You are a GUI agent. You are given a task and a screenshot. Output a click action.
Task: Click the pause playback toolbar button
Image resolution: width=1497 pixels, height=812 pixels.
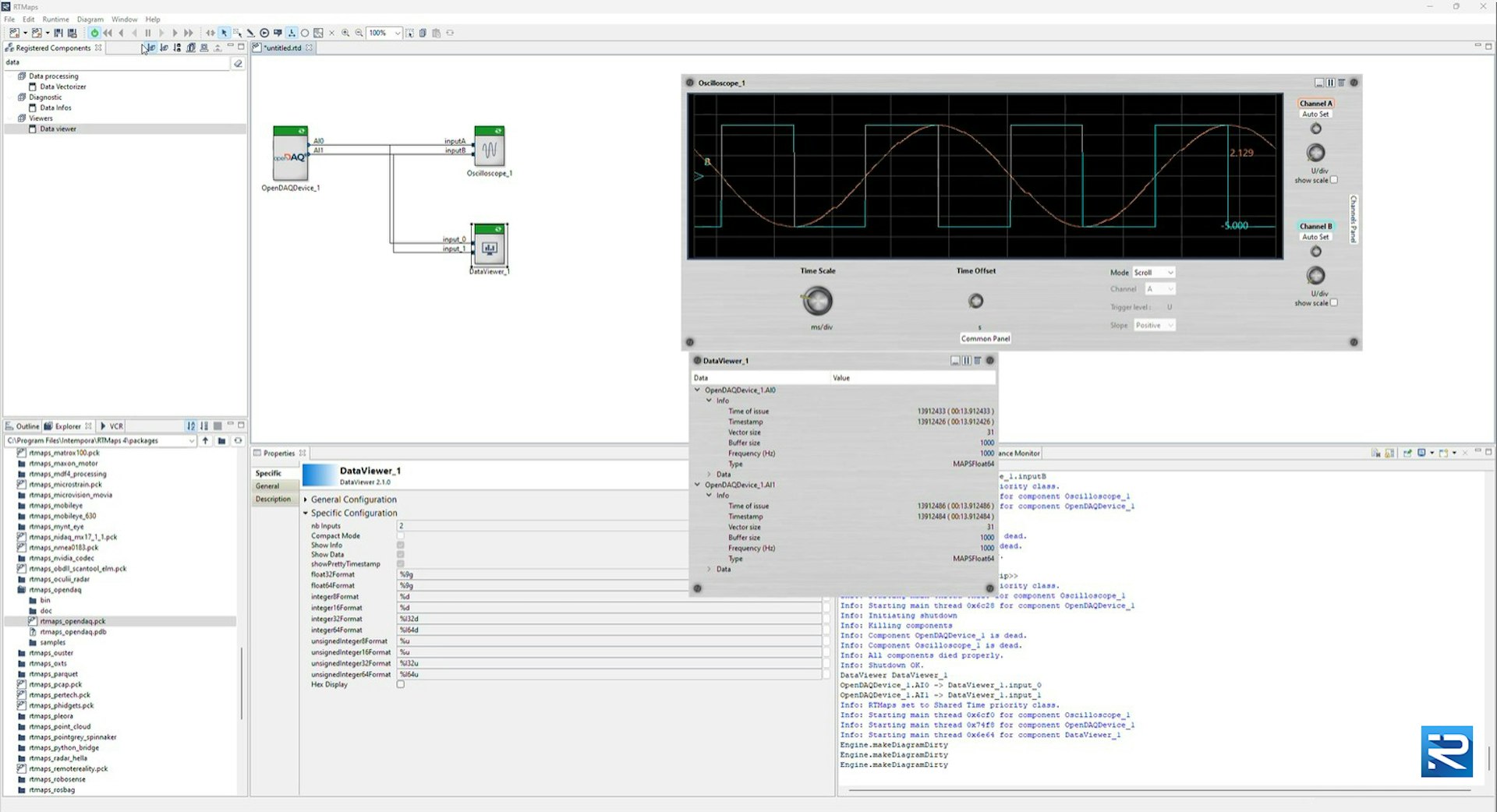[x=147, y=33]
